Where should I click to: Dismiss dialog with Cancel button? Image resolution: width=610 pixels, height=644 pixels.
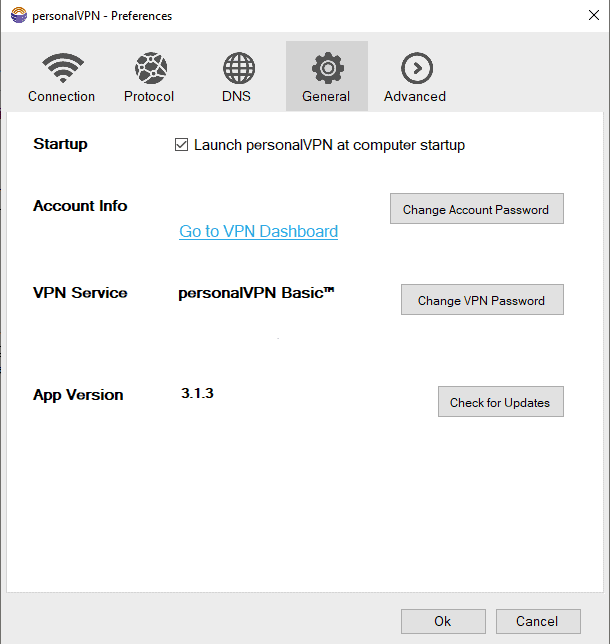pyautogui.click(x=538, y=621)
